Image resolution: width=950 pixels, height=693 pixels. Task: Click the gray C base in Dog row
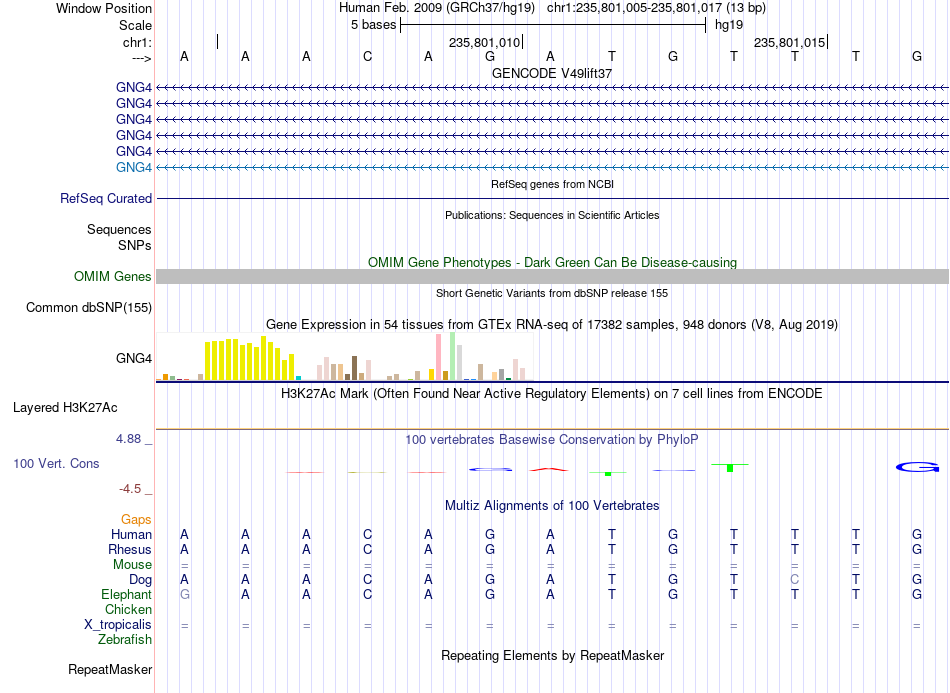tap(795, 579)
